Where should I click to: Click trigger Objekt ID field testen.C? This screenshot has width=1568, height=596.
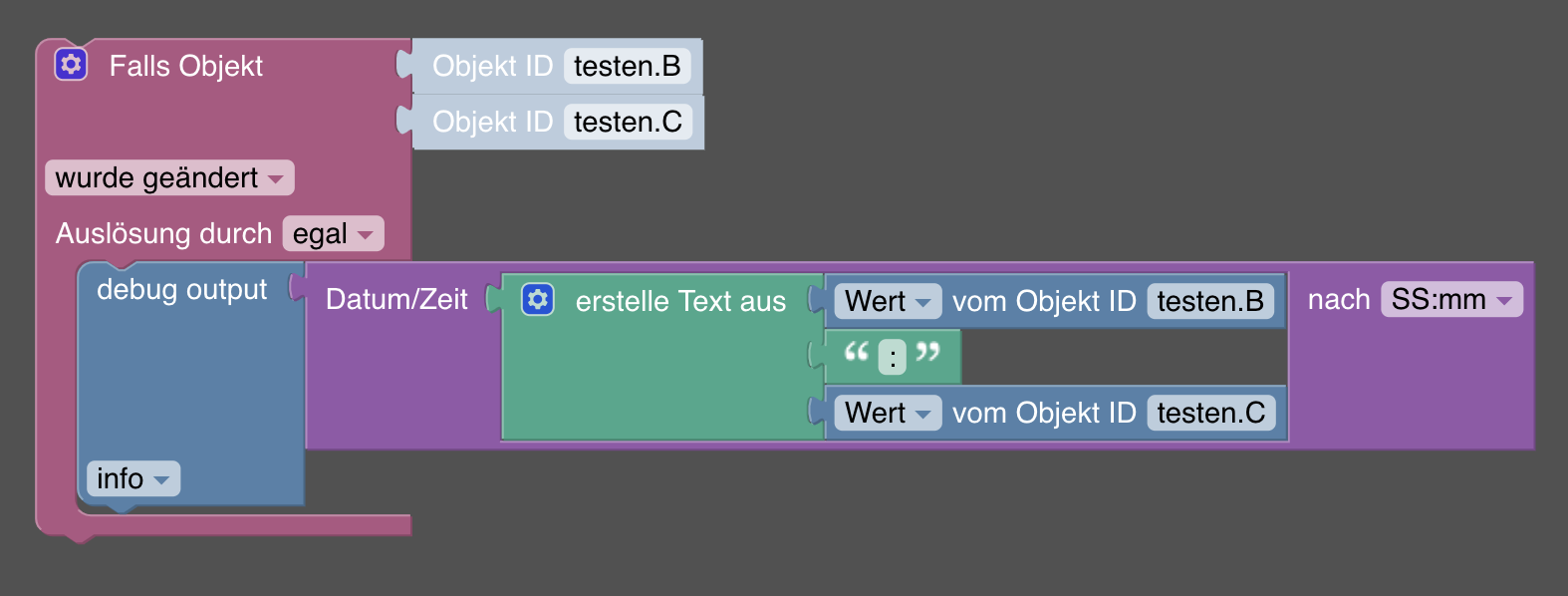point(628,123)
